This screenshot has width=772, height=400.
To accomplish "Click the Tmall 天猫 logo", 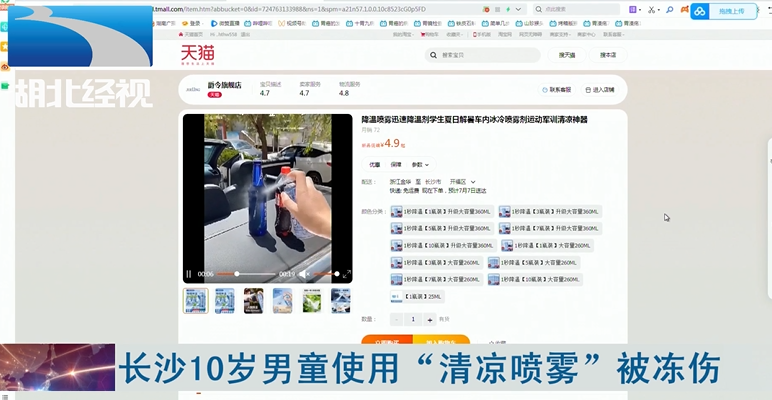I will point(197,53).
